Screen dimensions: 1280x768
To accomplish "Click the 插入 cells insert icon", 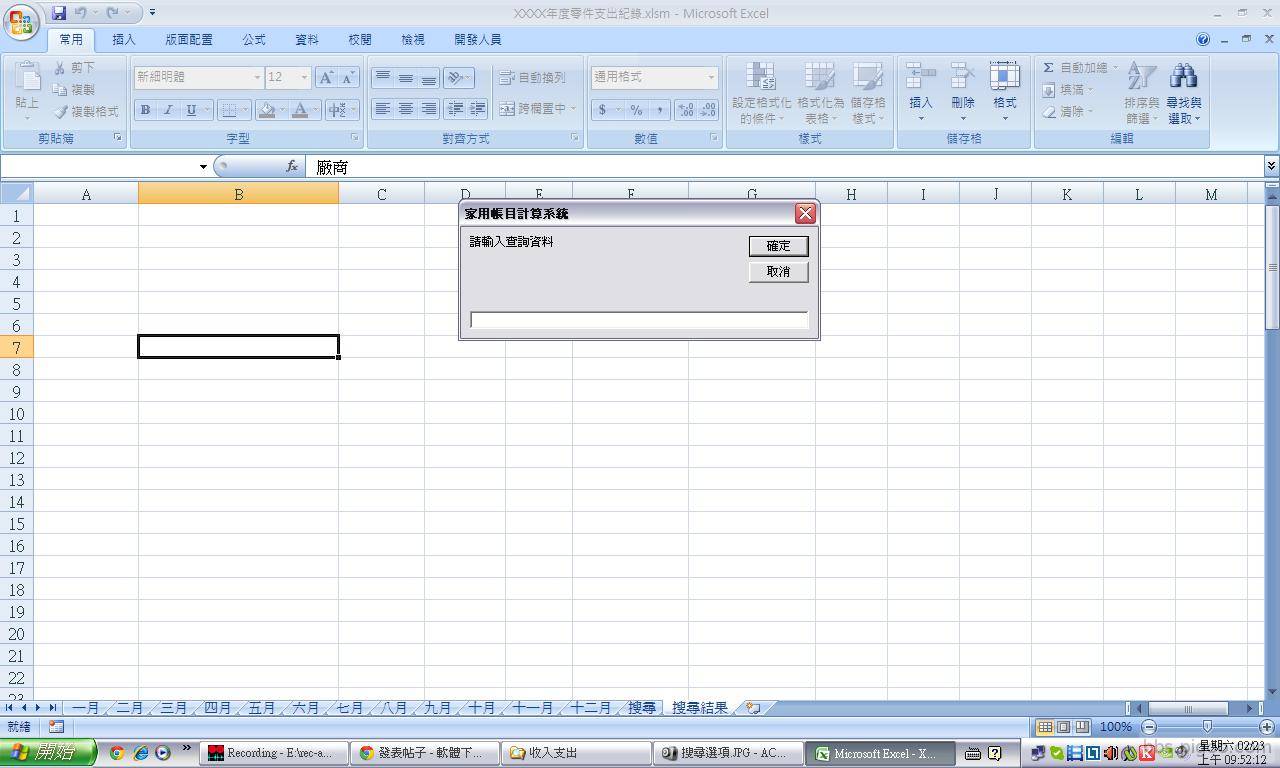I will pos(920,76).
